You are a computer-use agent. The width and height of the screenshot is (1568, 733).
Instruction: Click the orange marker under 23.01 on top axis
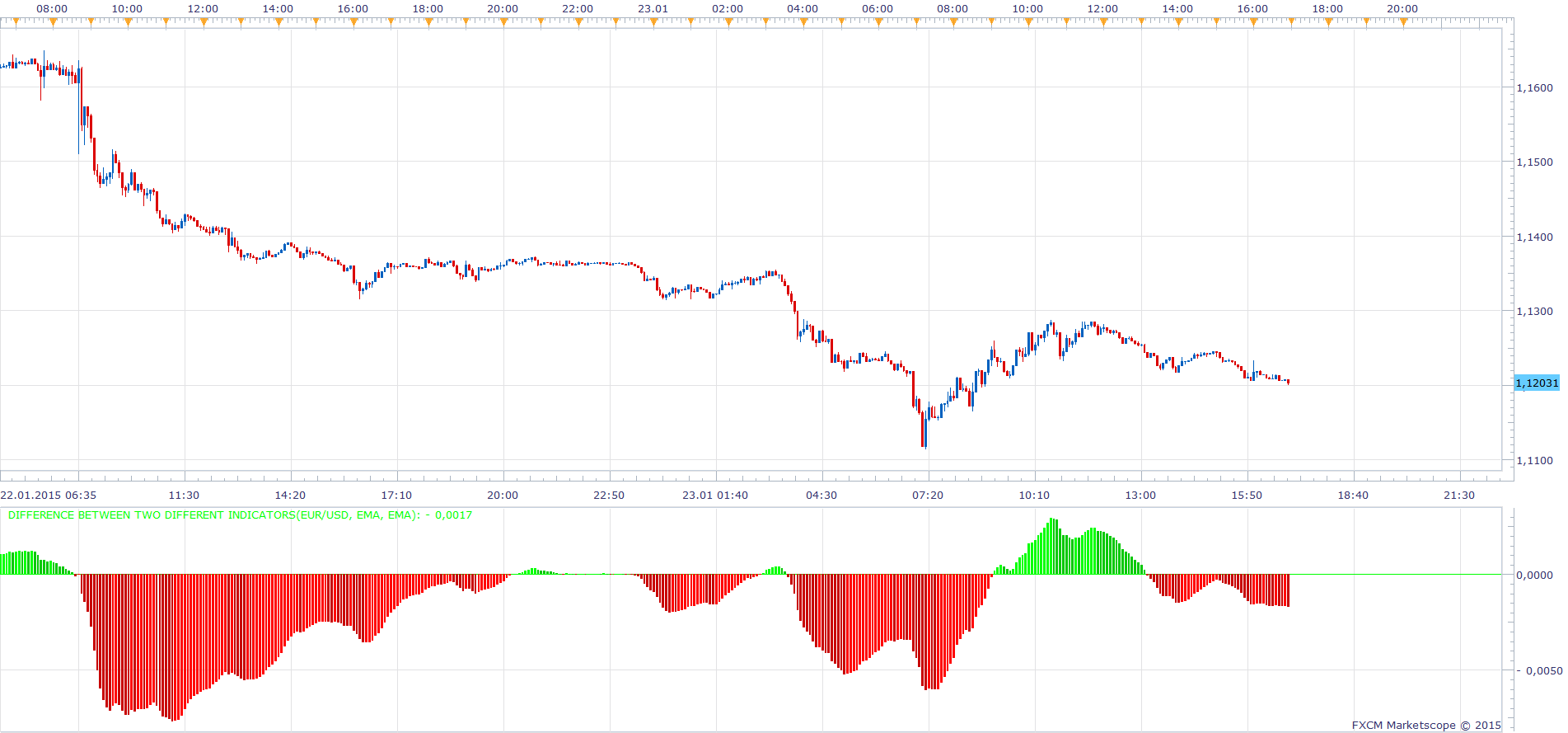[x=653, y=22]
